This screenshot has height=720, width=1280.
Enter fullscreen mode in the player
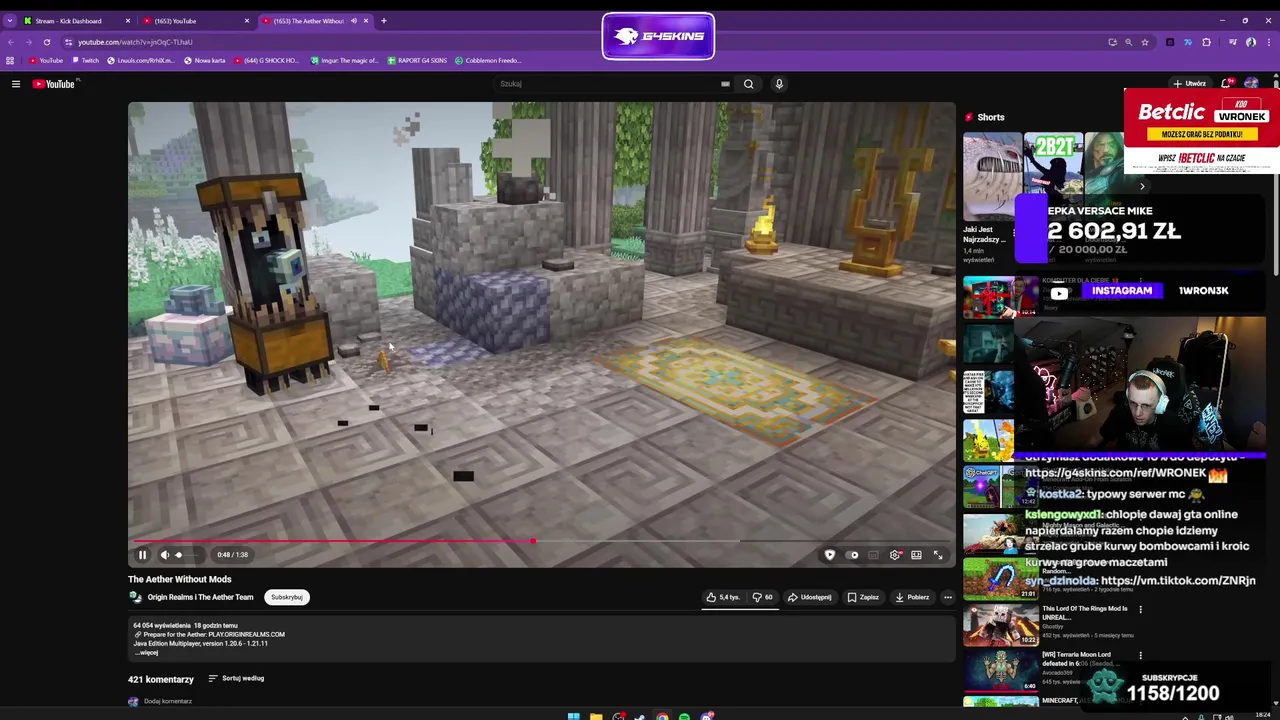tap(938, 555)
